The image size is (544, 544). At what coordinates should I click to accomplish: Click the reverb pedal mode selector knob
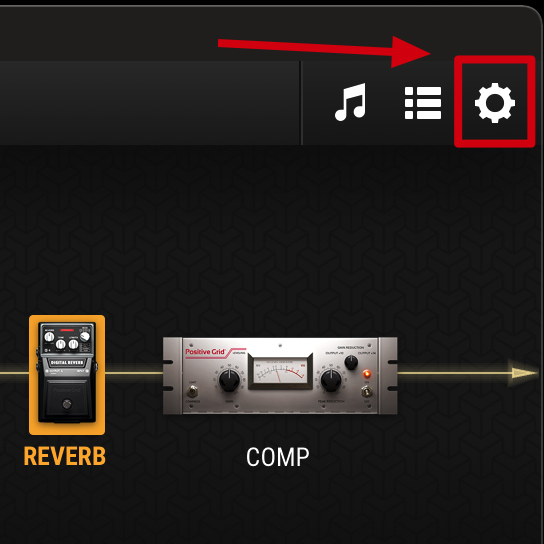85,336
